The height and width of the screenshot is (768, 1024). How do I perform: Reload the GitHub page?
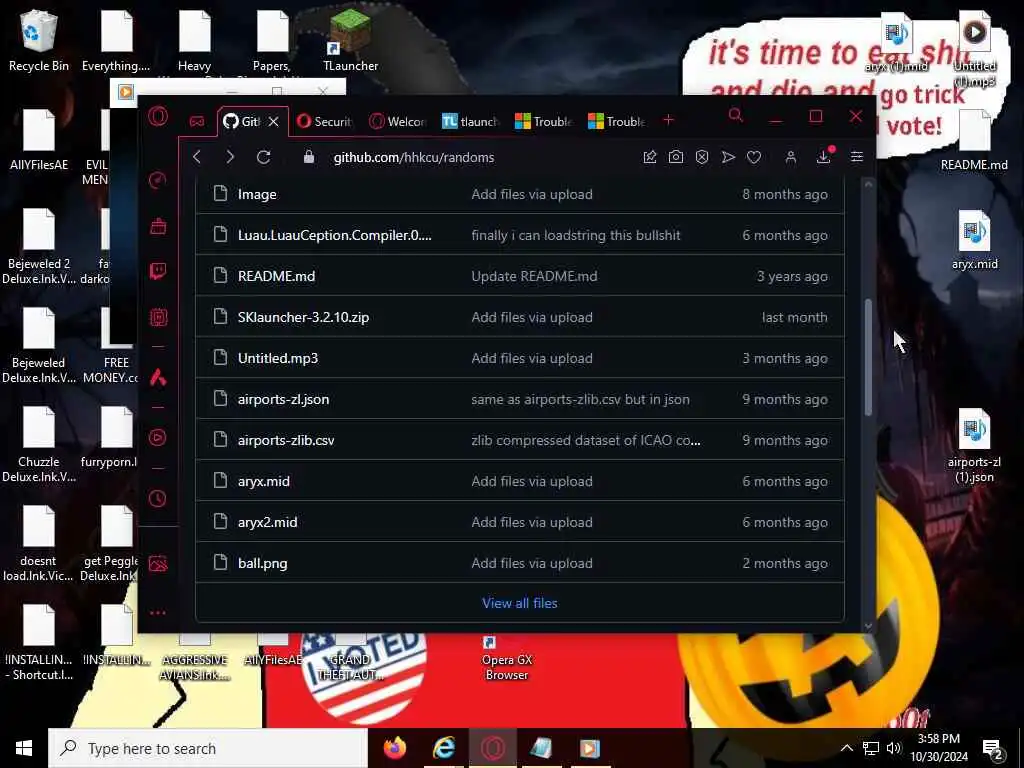[x=263, y=157]
